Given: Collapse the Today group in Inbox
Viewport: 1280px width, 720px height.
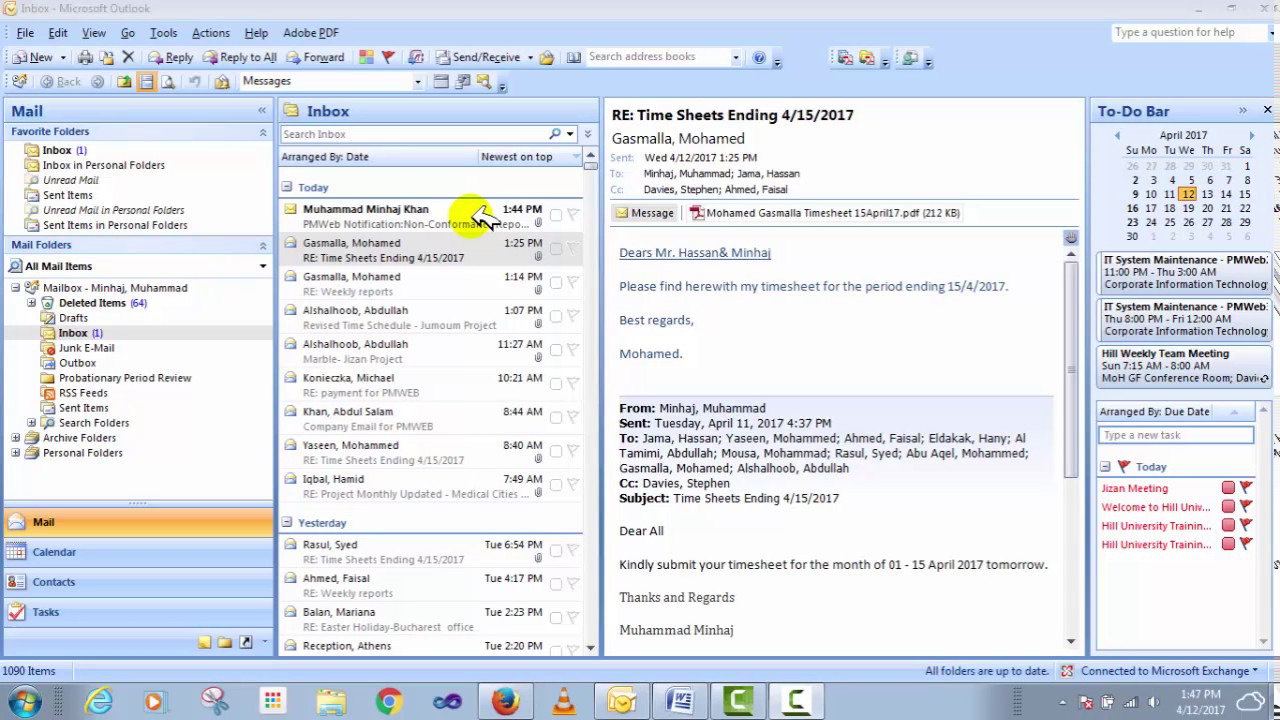Looking at the screenshot, I should click(287, 187).
